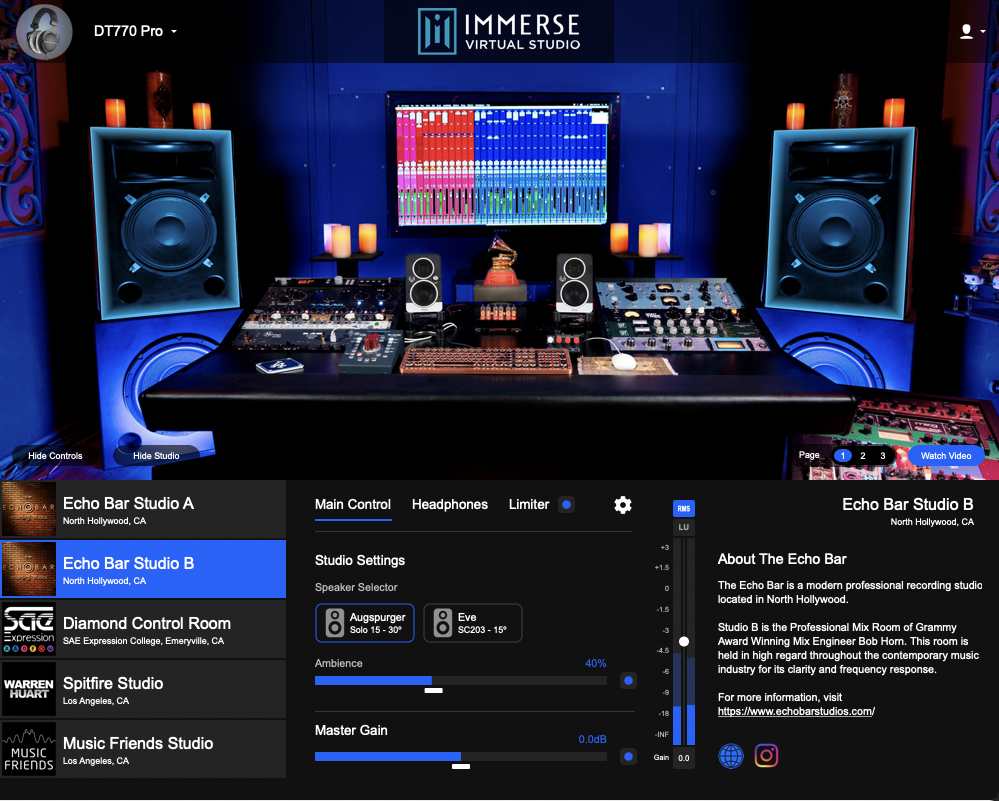The height and width of the screenshot is (801, 999).
Task: Click the Master Gain slider bar
Action: [461, 756]
